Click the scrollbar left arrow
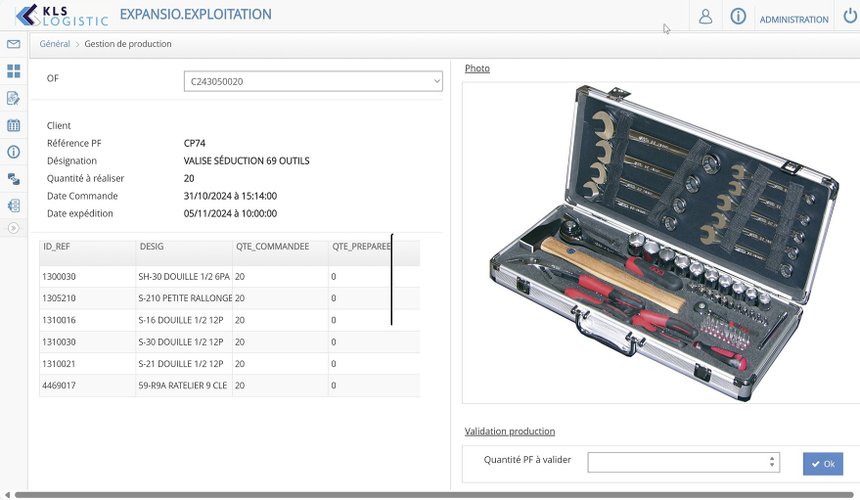 coord(7,495)
